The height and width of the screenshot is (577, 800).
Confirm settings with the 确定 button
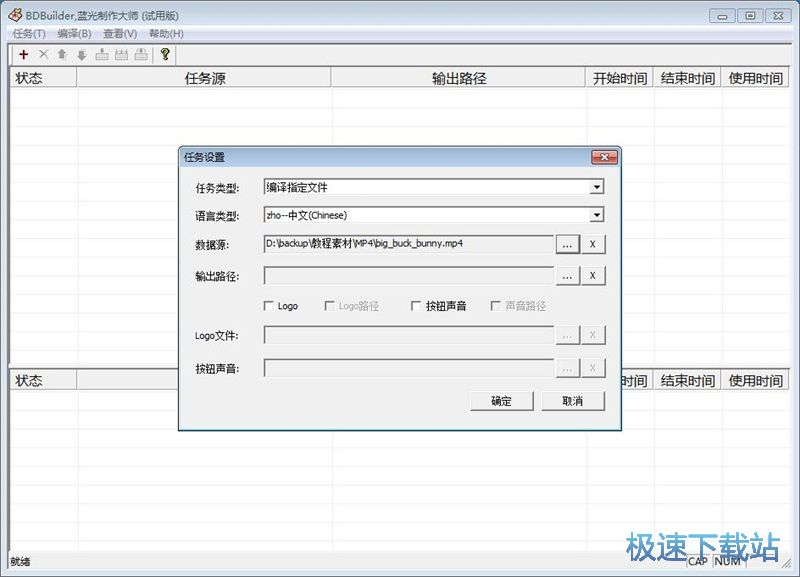502,401
